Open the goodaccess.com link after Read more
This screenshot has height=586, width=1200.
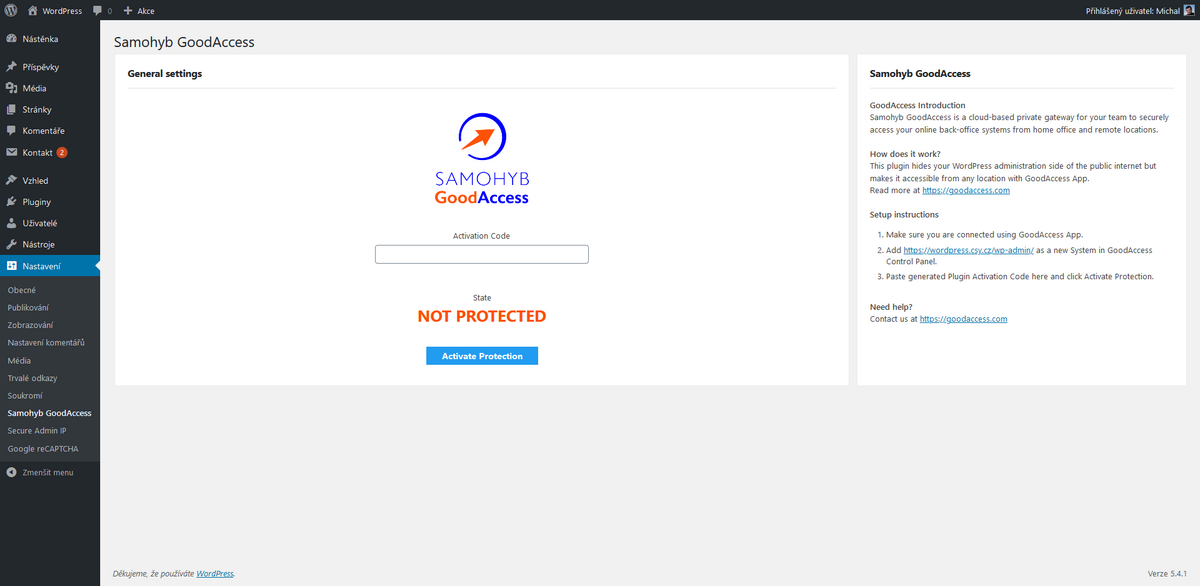click(x=966, y=190)
